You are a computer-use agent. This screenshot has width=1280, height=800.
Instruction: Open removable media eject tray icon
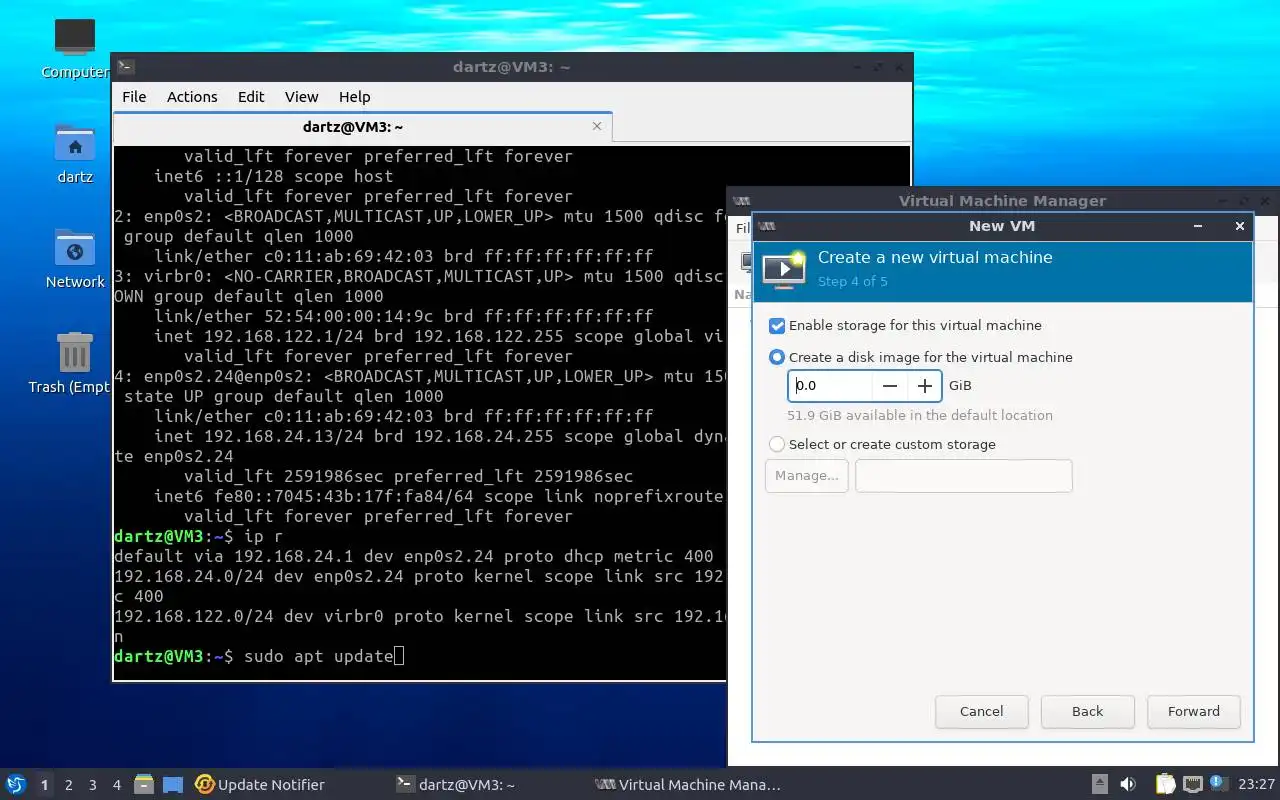point(1099,784)
